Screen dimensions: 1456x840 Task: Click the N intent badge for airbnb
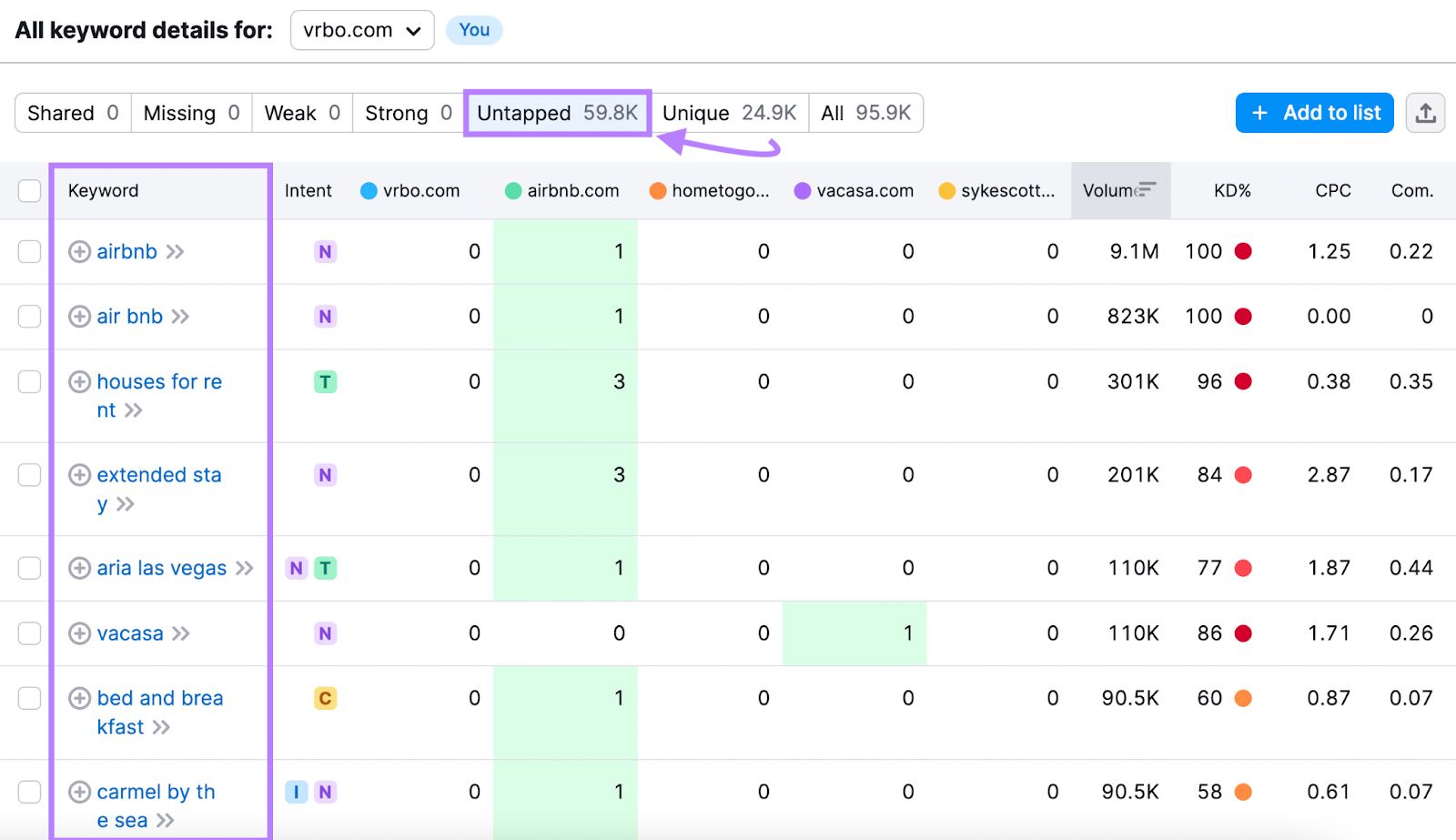click(x=325, y=251)
